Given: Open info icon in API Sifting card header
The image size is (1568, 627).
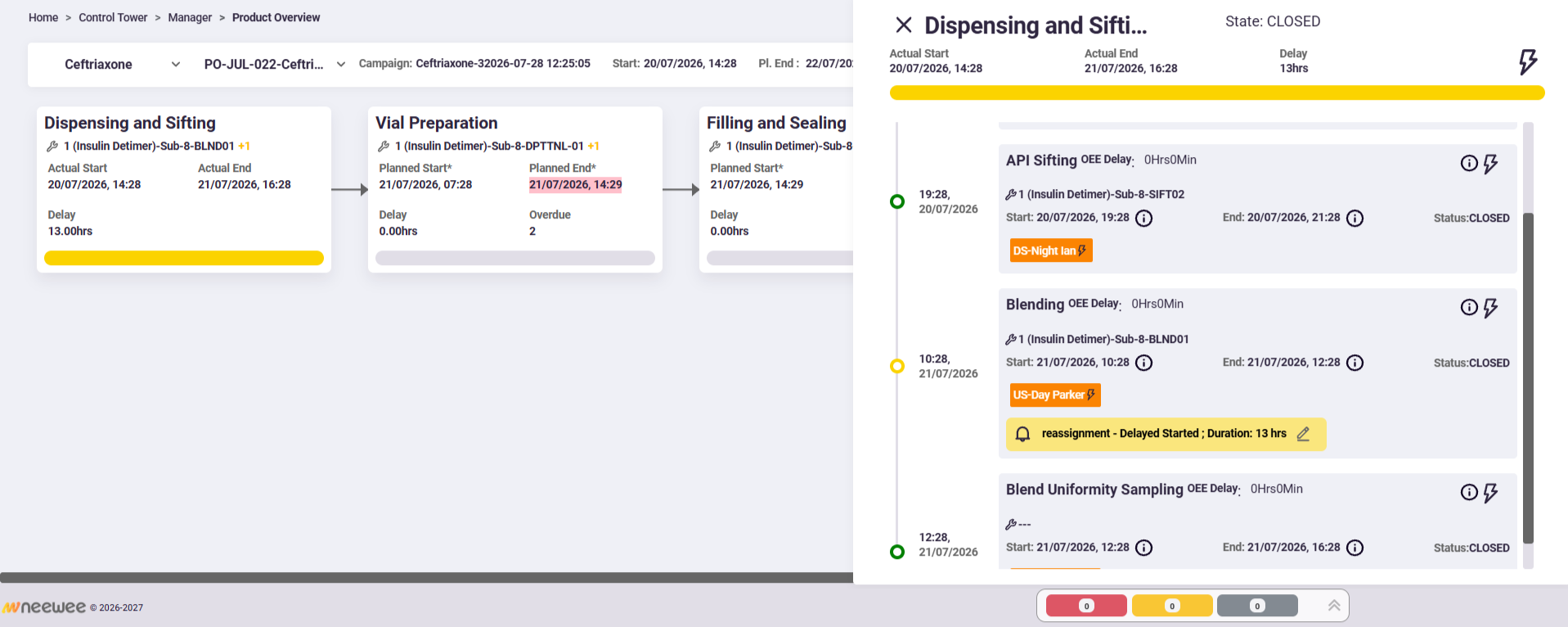Looking at the screenshot, I should point(1469,164).
